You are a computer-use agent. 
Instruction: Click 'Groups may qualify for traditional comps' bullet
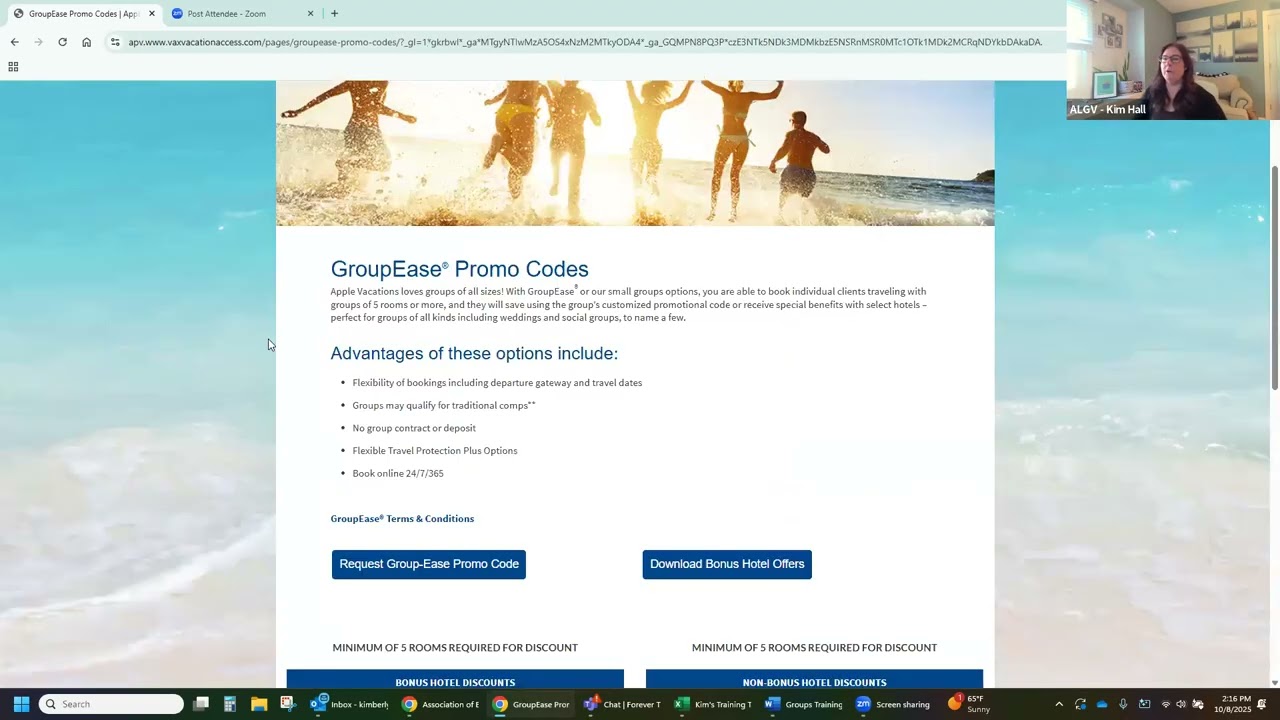(x=444, y=405)
